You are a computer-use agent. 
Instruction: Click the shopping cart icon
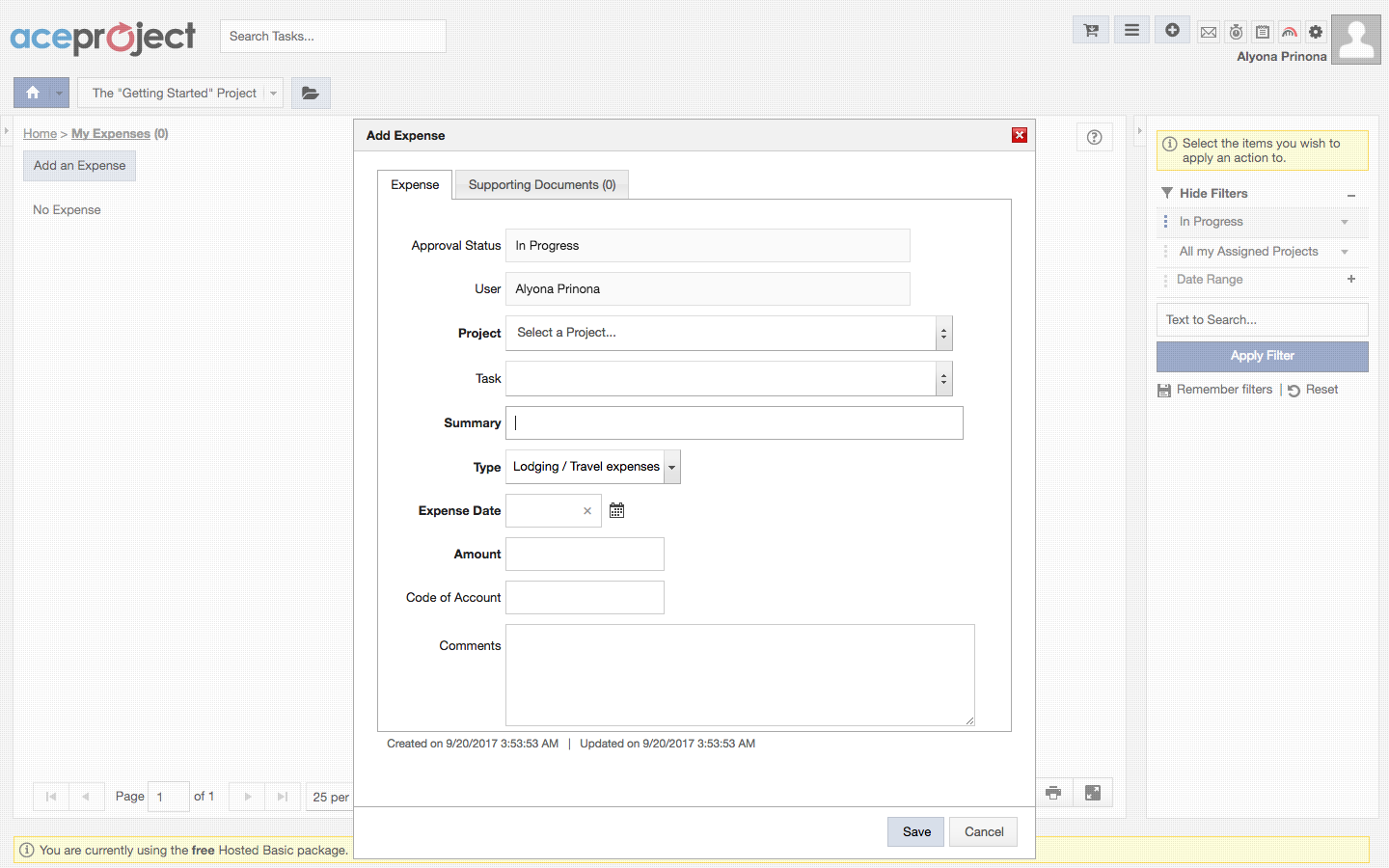coord(1091,31)
